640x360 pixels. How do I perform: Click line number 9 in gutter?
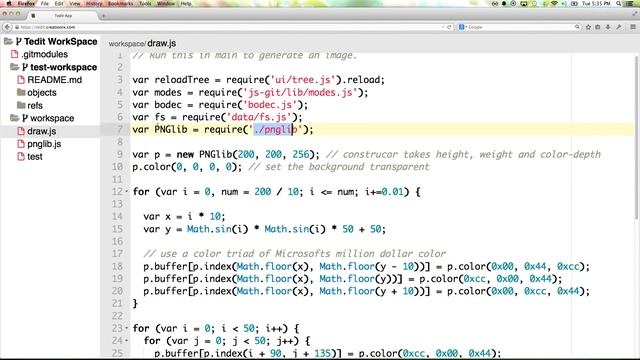click(120, 154)
